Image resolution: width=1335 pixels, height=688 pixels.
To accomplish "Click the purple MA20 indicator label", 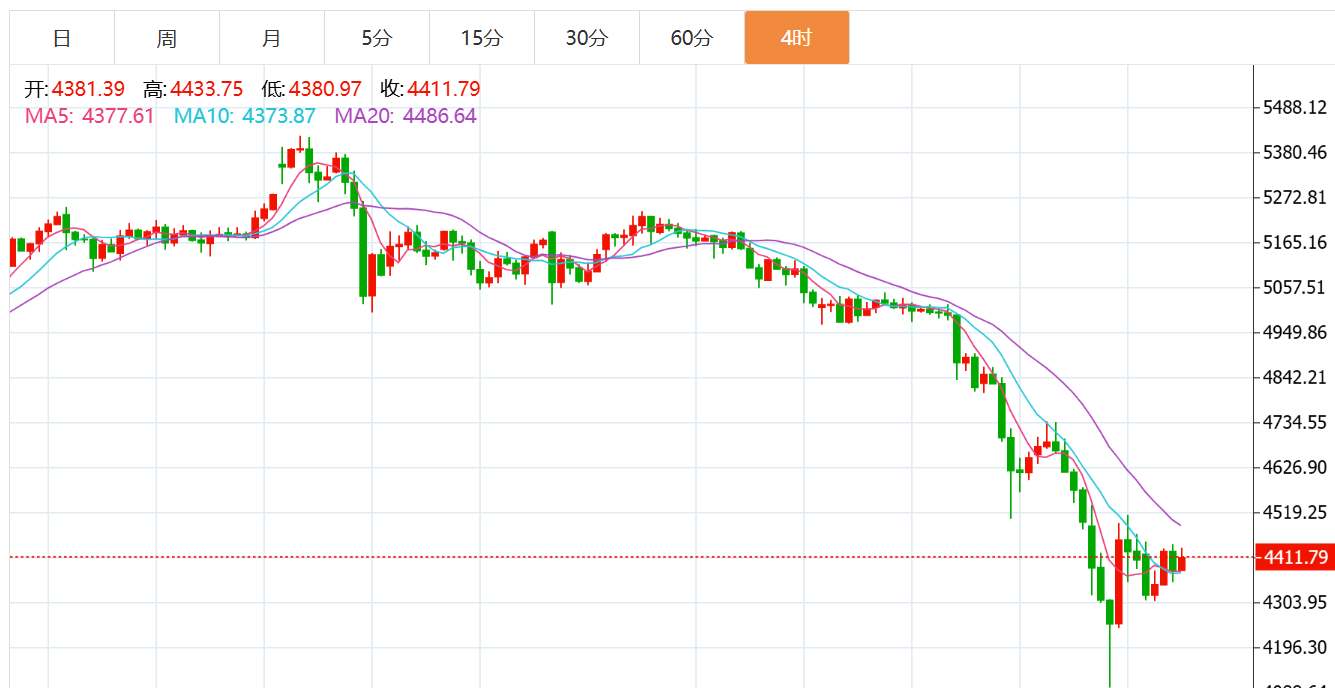I will (x=405, y=116).
